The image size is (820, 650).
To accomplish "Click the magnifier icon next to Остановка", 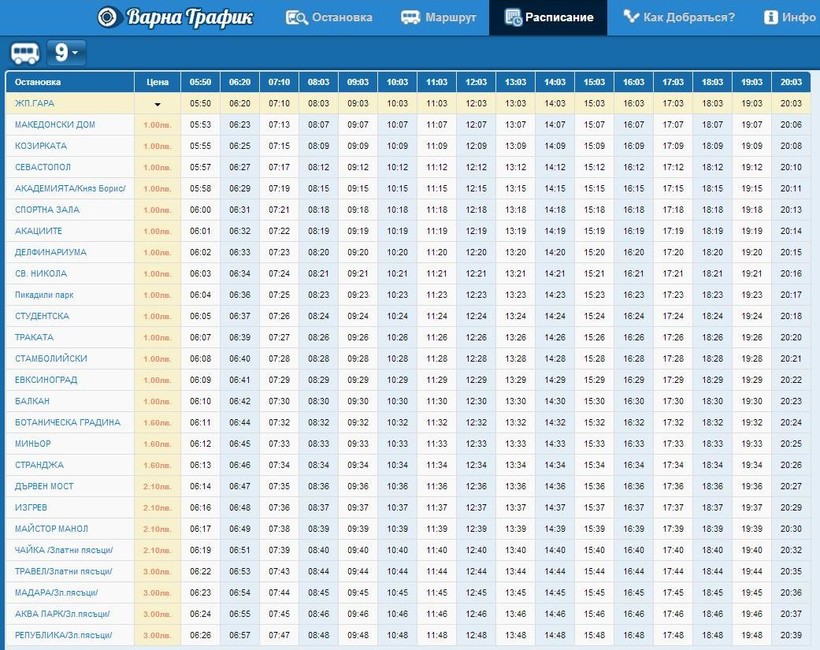I will [296, 17].
